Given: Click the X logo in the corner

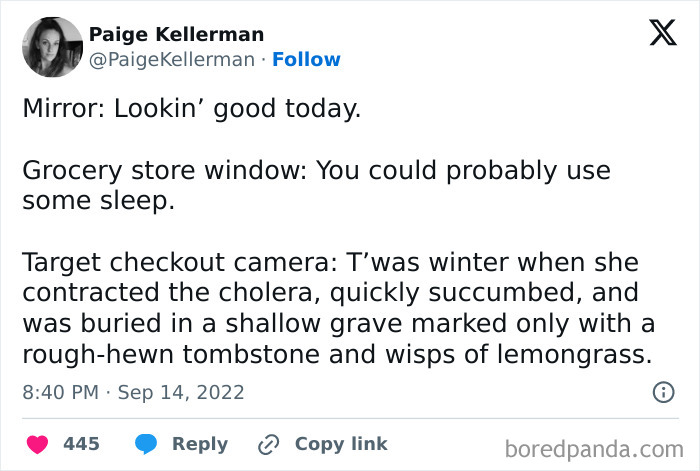Looking at the screenshot, I should [x=663, y=33].
